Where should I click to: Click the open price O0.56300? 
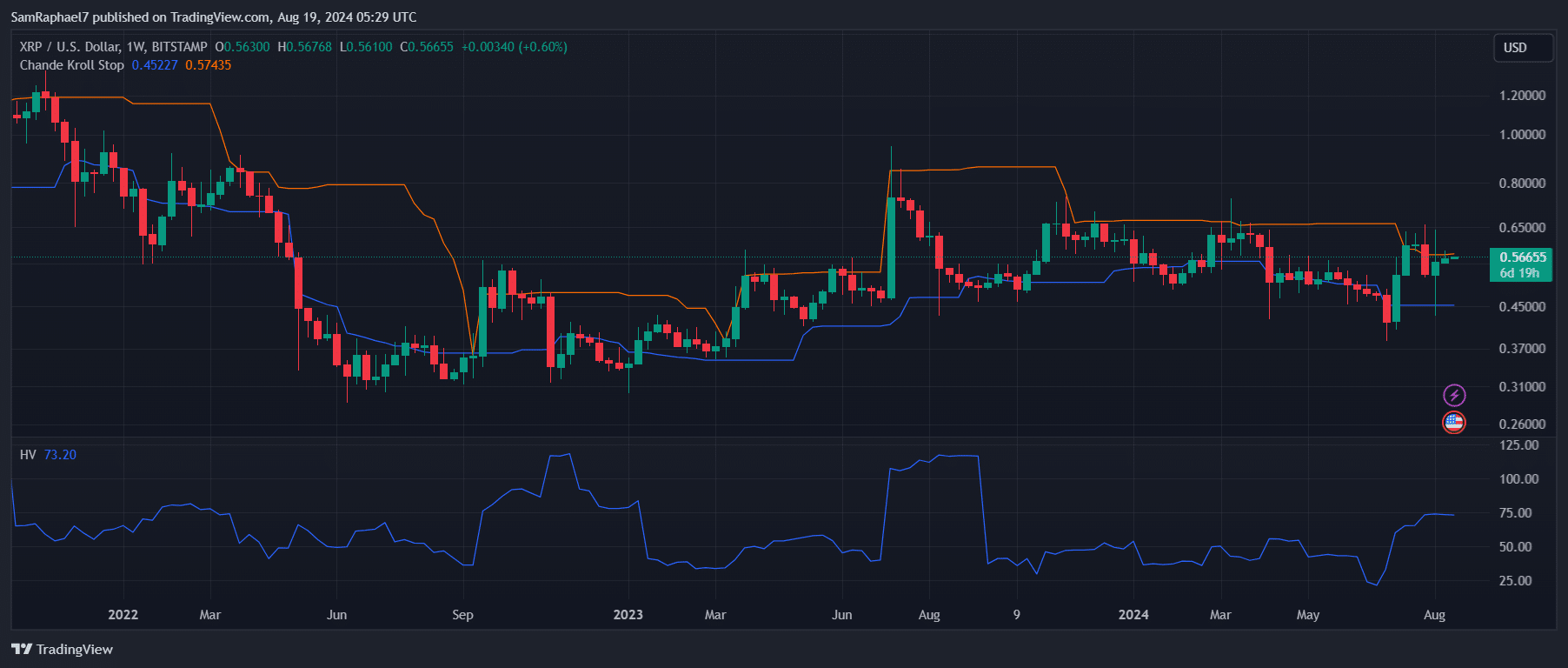pos(243,47)
